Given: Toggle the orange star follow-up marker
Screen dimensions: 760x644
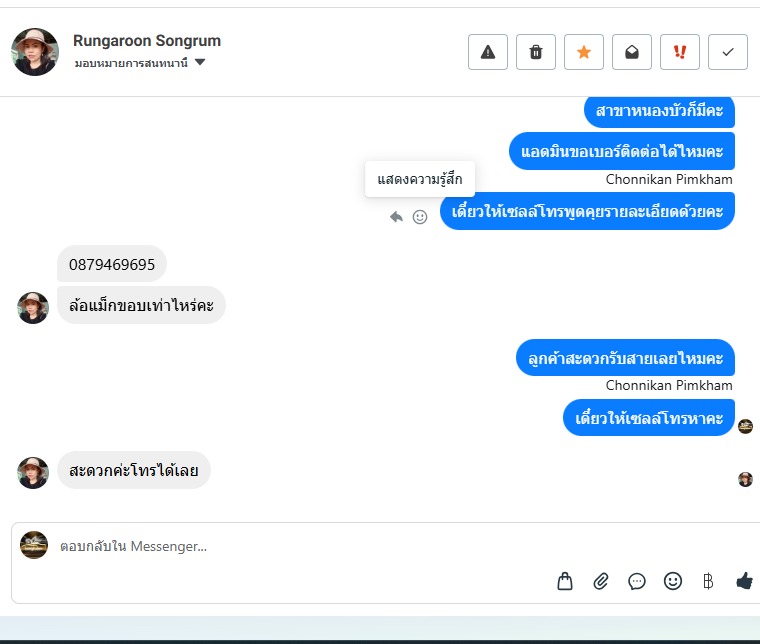Looking at the screenshot, I should [584, 52].
